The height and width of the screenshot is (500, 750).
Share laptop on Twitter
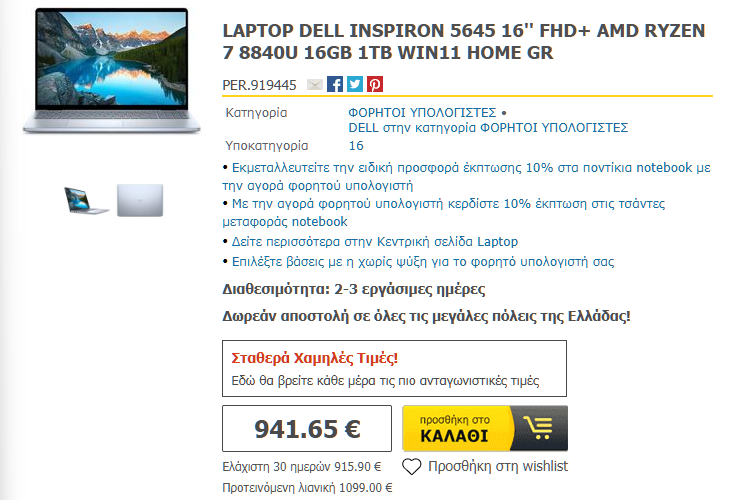(355, 85)
